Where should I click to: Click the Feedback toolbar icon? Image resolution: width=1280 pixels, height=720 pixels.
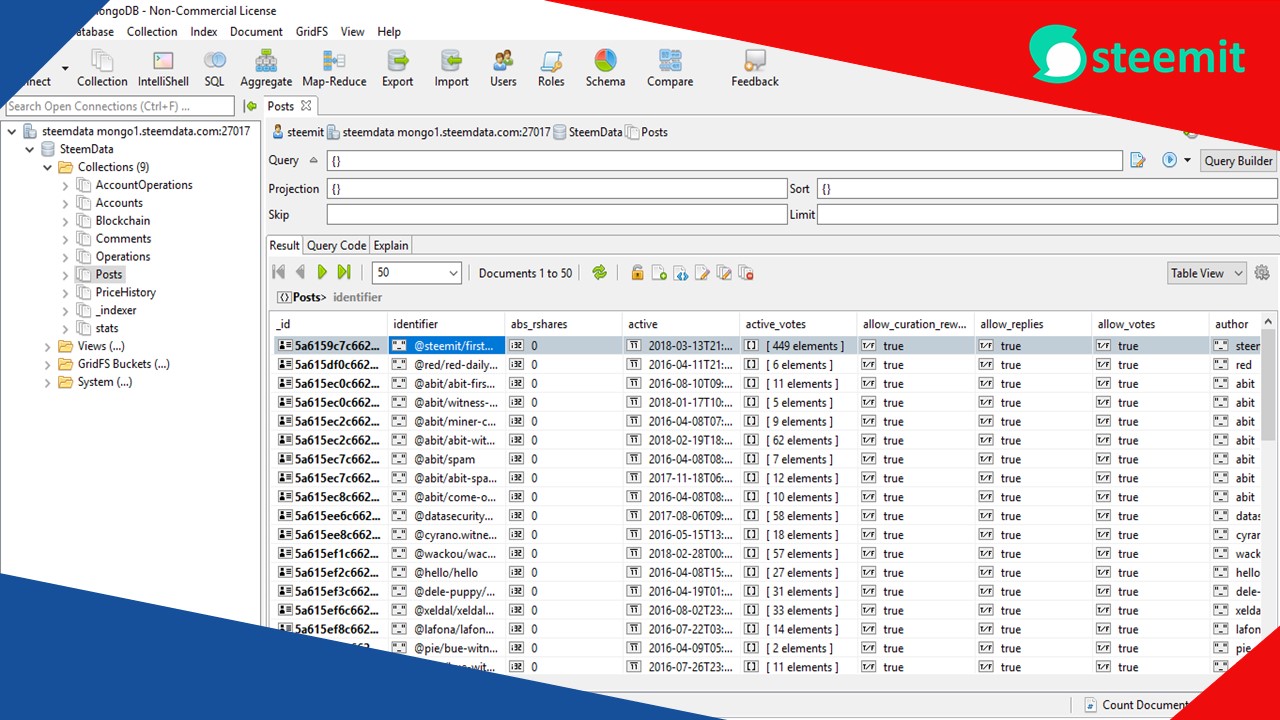tap(755, 69)
